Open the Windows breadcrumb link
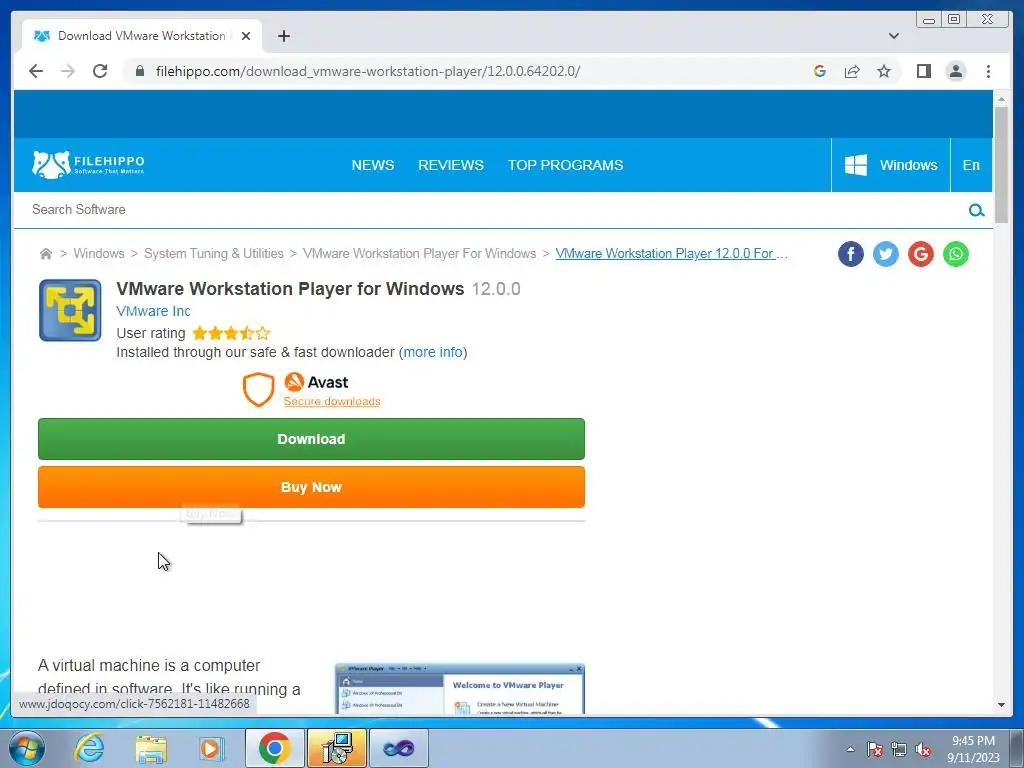1024x768 pixels. point(99,253)
